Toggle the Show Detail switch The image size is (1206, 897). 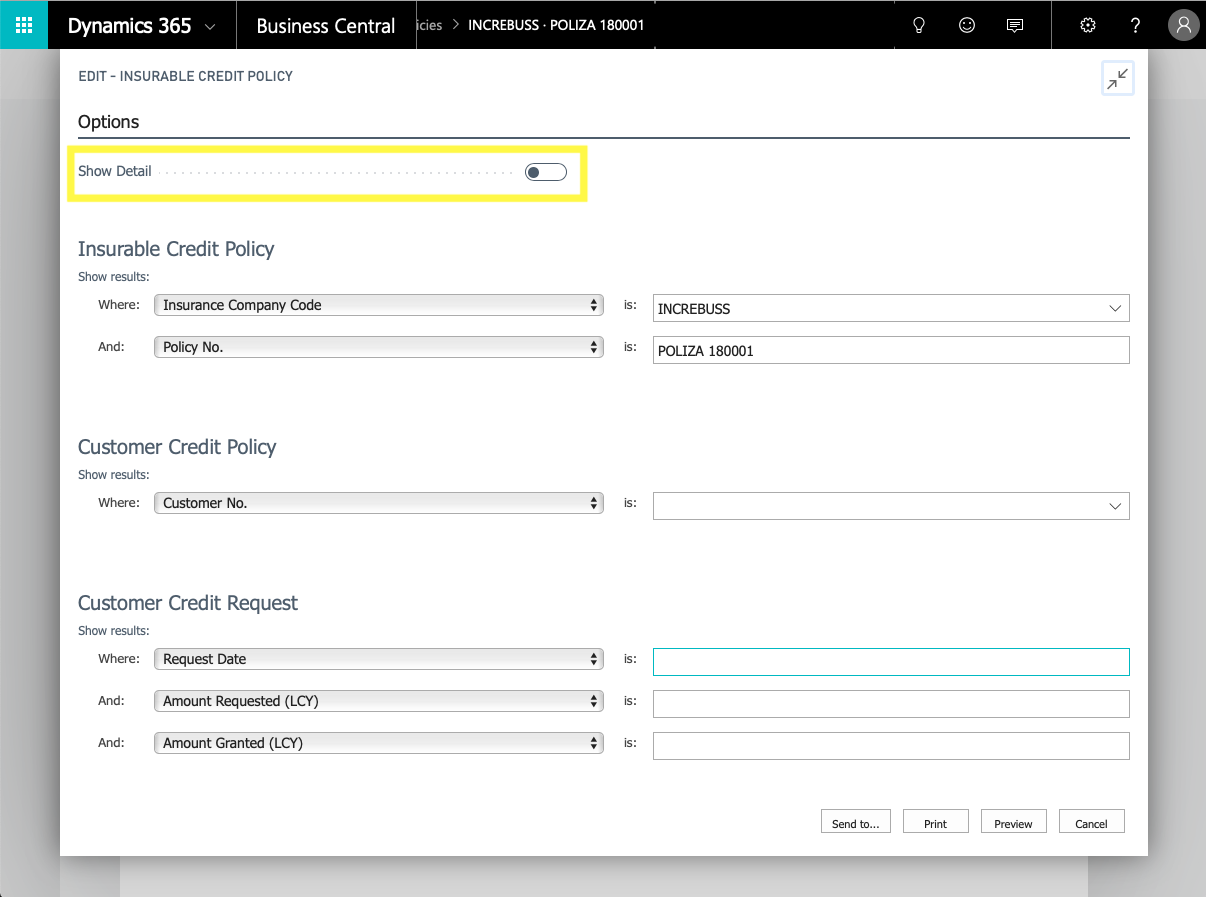click(x=546, y=172)
